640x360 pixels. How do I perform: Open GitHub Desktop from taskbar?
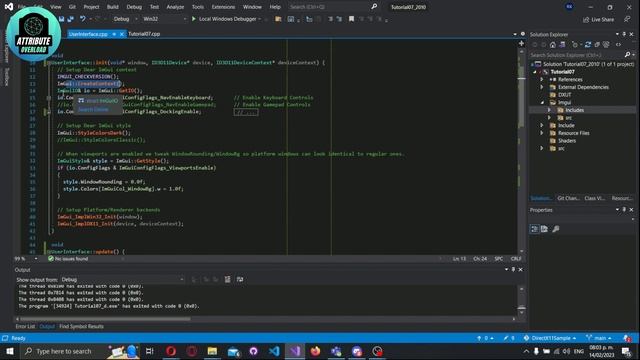pyautogui.click(x=253, y=351)
